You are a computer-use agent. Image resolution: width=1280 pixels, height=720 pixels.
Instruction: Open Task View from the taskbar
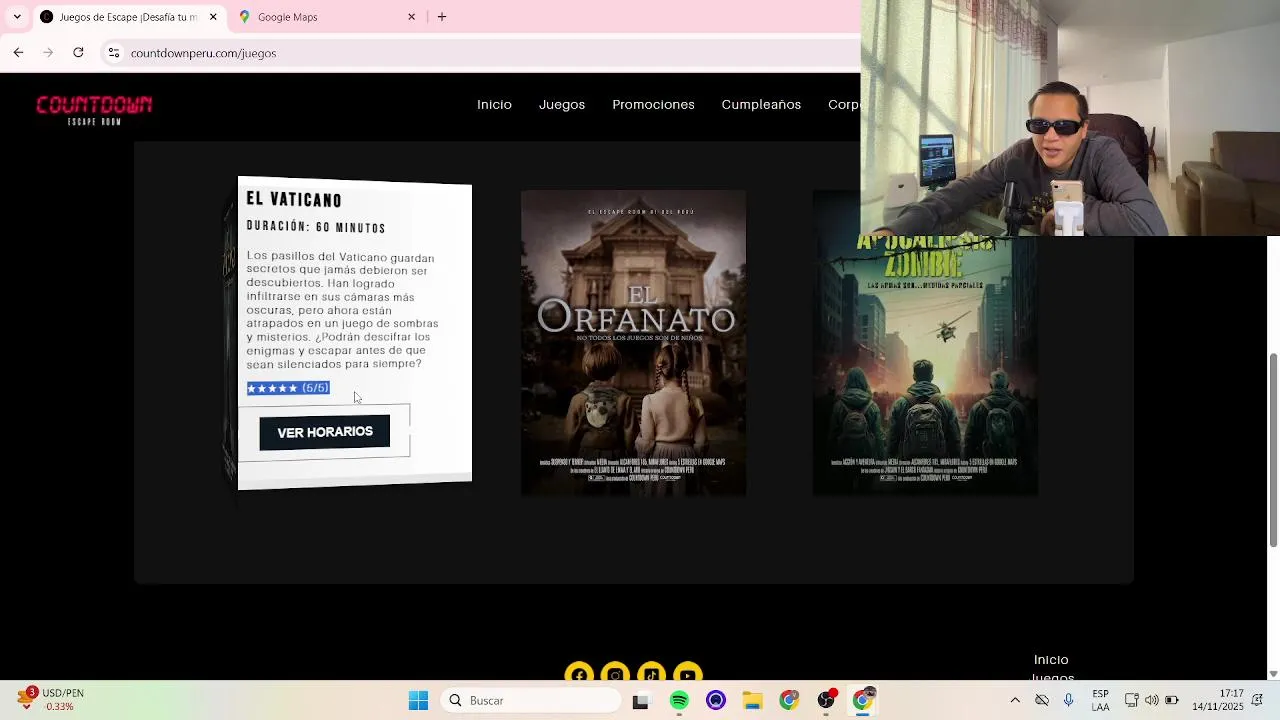coord(640,701)
